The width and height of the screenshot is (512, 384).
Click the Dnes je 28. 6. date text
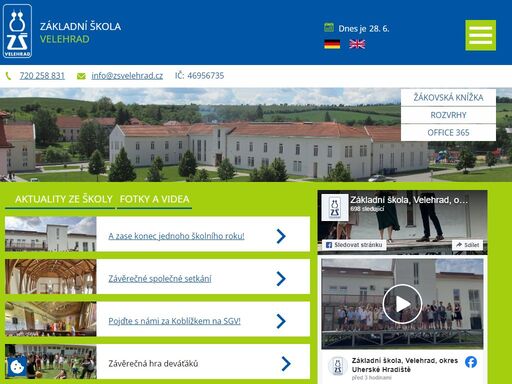(364, 29)
